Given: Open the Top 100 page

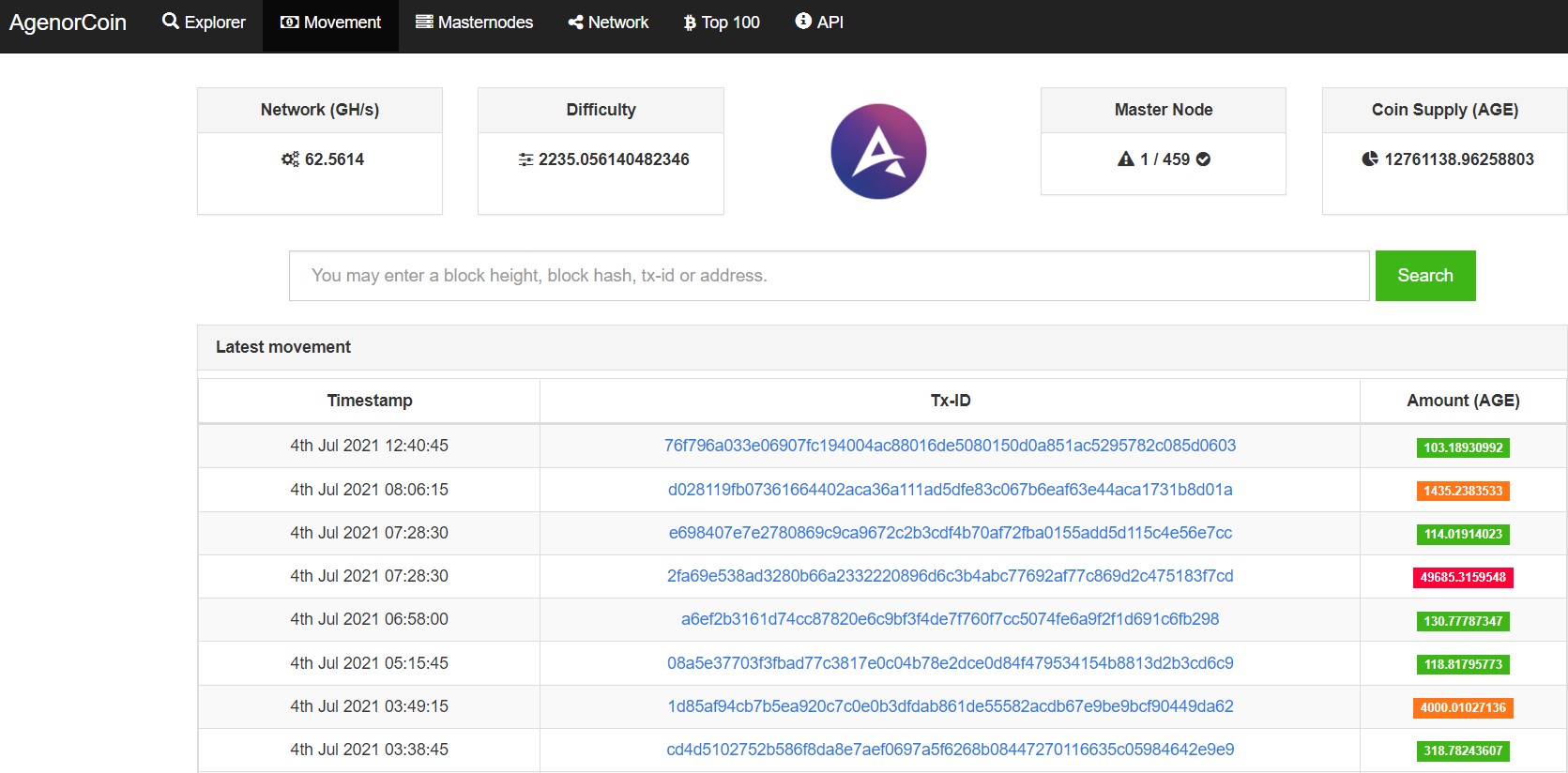Looking at the screenshot, I should [722, 23].
